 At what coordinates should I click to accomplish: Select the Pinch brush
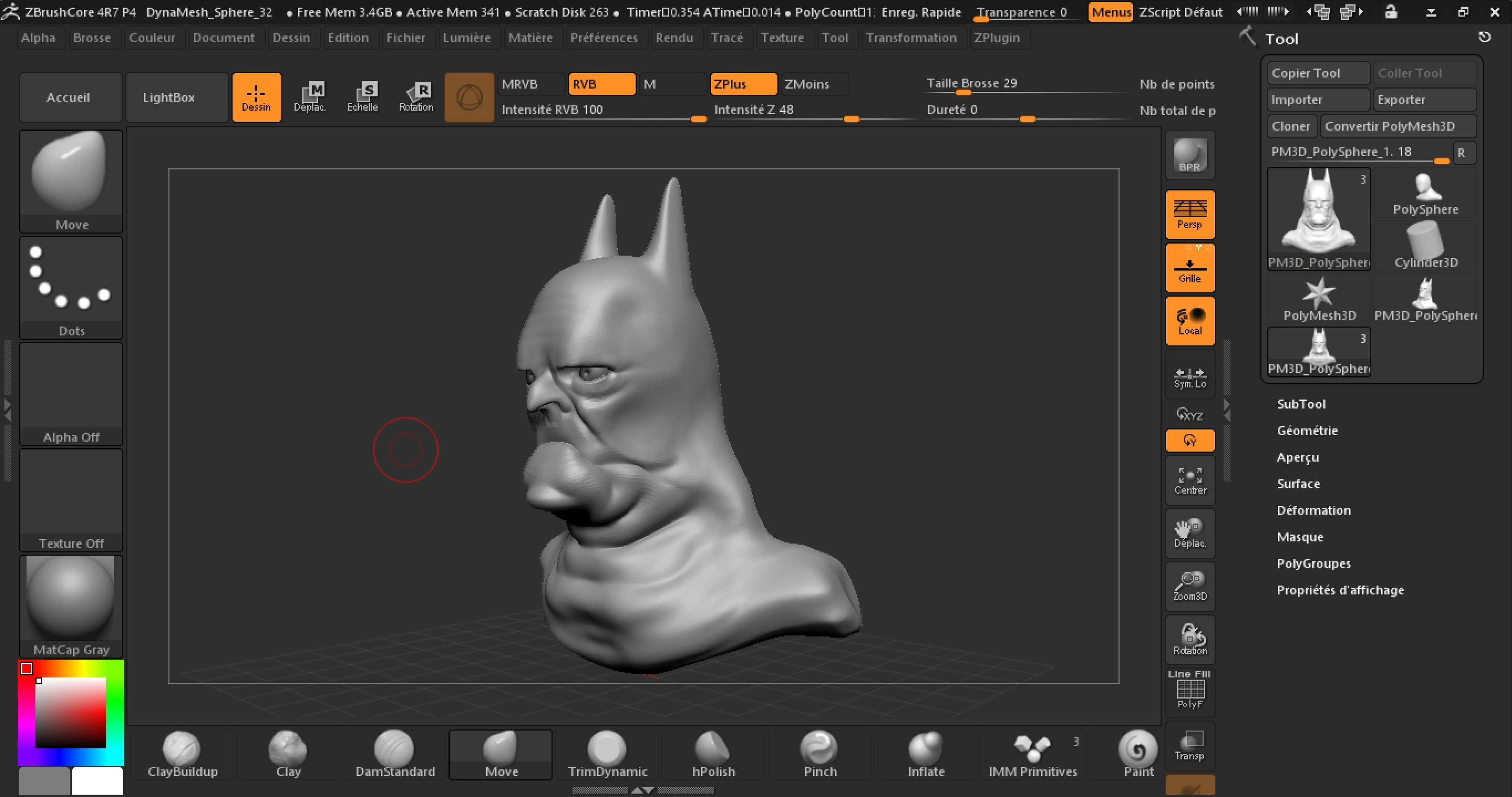point(820,755)
